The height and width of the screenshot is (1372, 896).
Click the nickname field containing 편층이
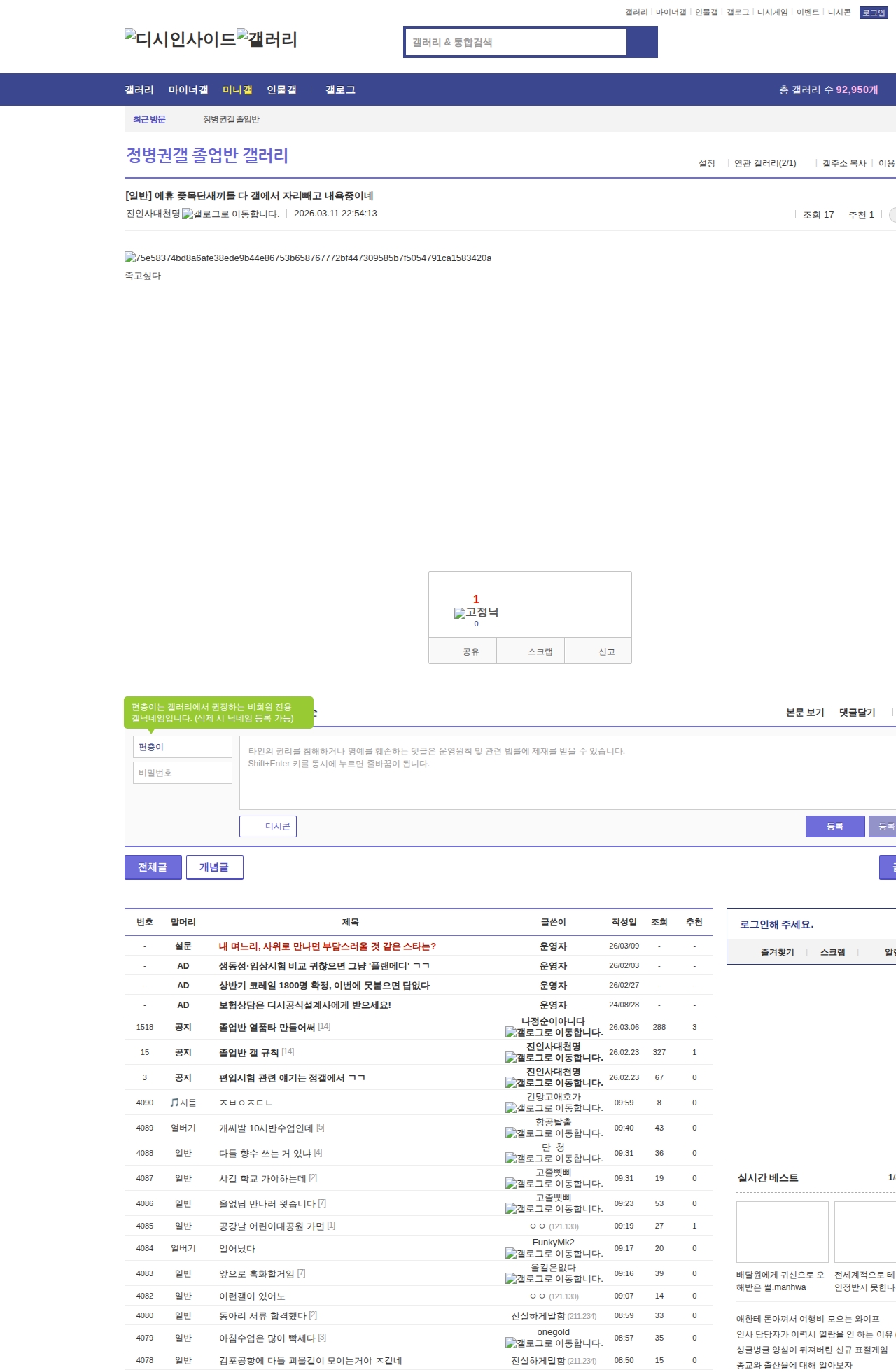[183, 747]
